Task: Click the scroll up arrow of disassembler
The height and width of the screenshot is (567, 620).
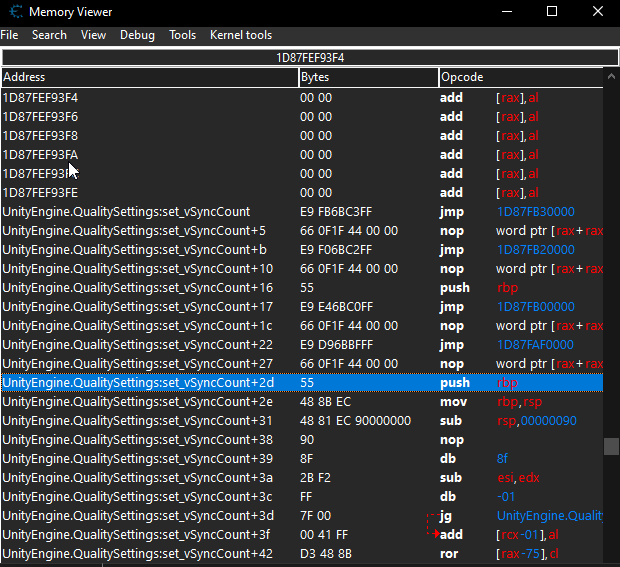Action: 612,77
